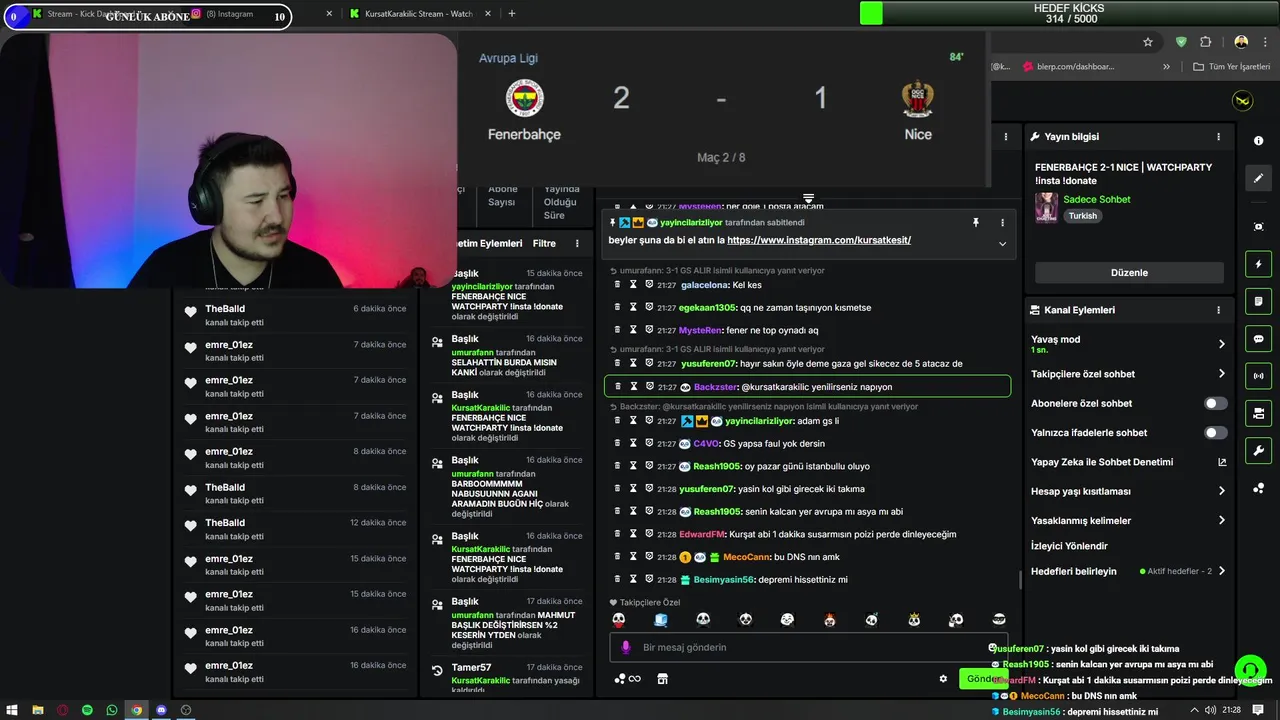Click the focus frame icon in sidebar
This screenshot has width=1280, height=720.
click(1258, 227)
